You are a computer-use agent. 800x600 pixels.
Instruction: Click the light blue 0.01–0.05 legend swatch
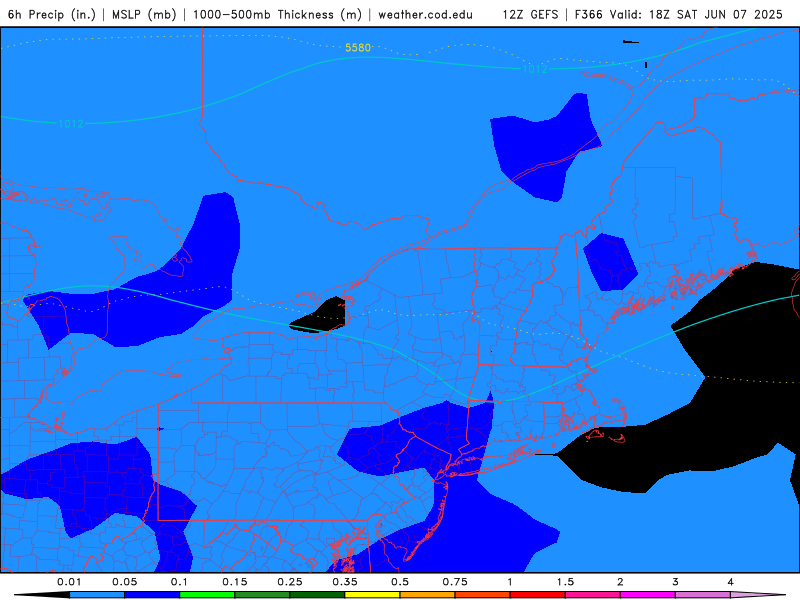[97, 595]
